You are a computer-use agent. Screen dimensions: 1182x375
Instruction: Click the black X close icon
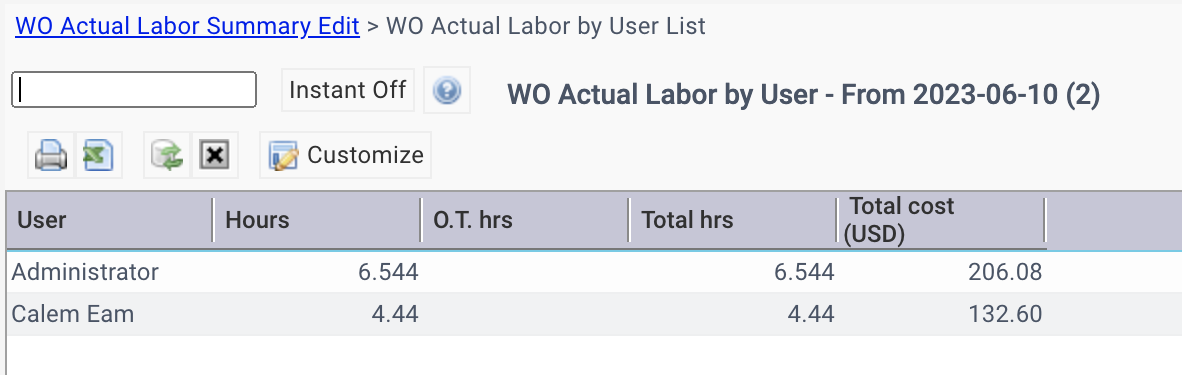(215, 155)
